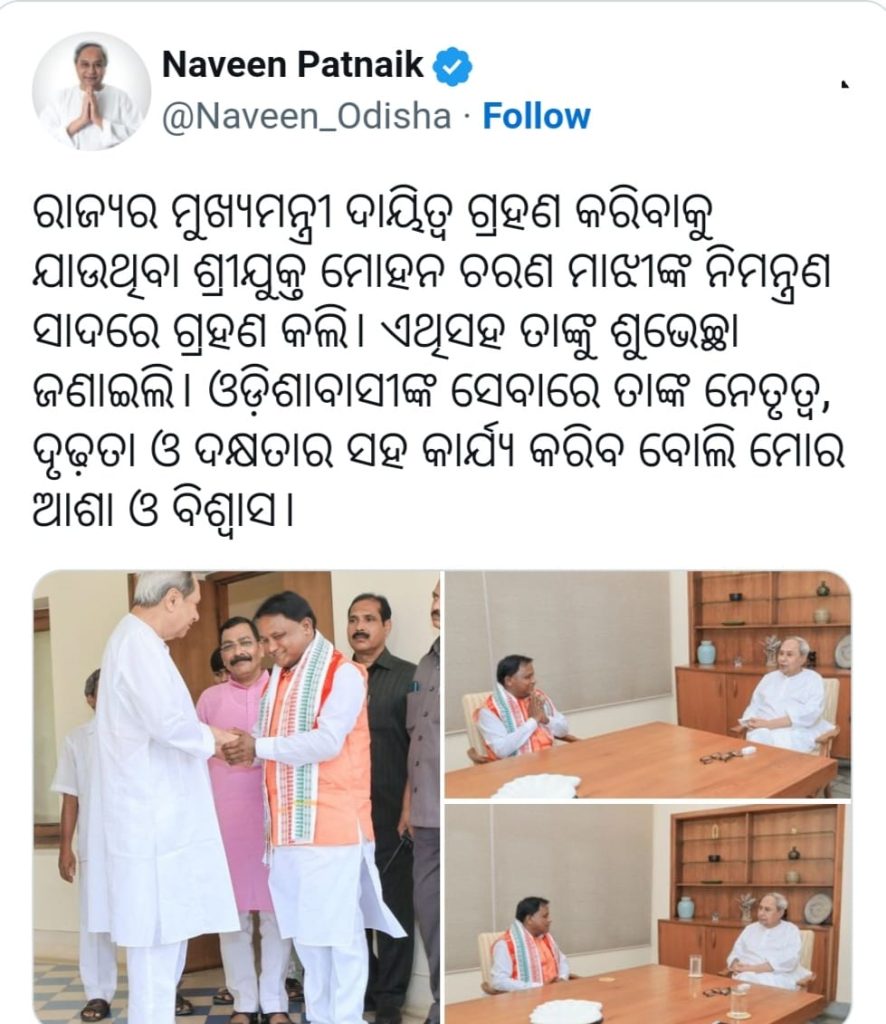Click the Naveen Patnaik display name
Screen dimensions: 886x1024
pyautogui.click(x=293, y=65)
